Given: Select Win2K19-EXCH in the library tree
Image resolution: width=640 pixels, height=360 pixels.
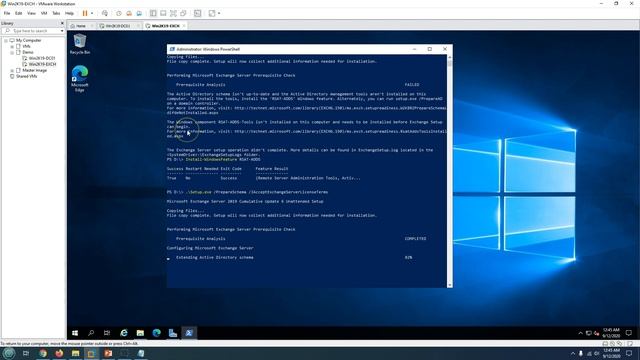Looking at the screenshot, I should [x=42, y=64].
